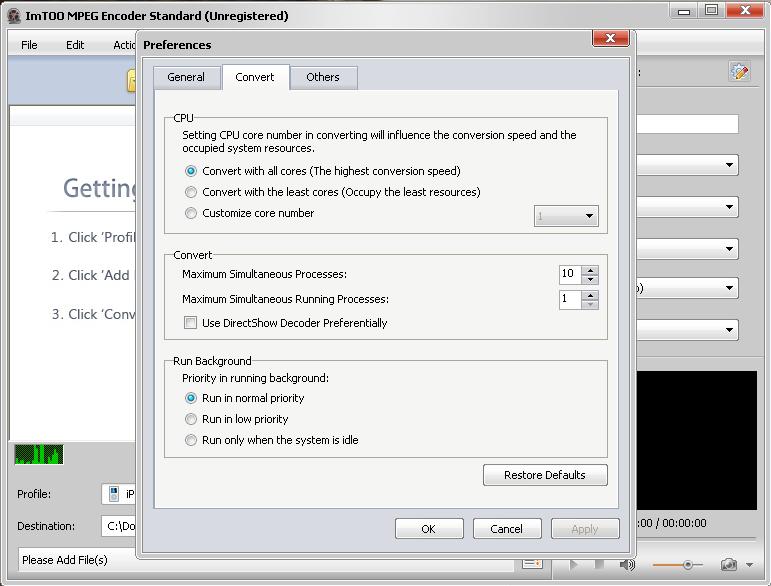
Task: Click the 'Destination:' label
Action: pyautogui.click(x=46, y=527)
